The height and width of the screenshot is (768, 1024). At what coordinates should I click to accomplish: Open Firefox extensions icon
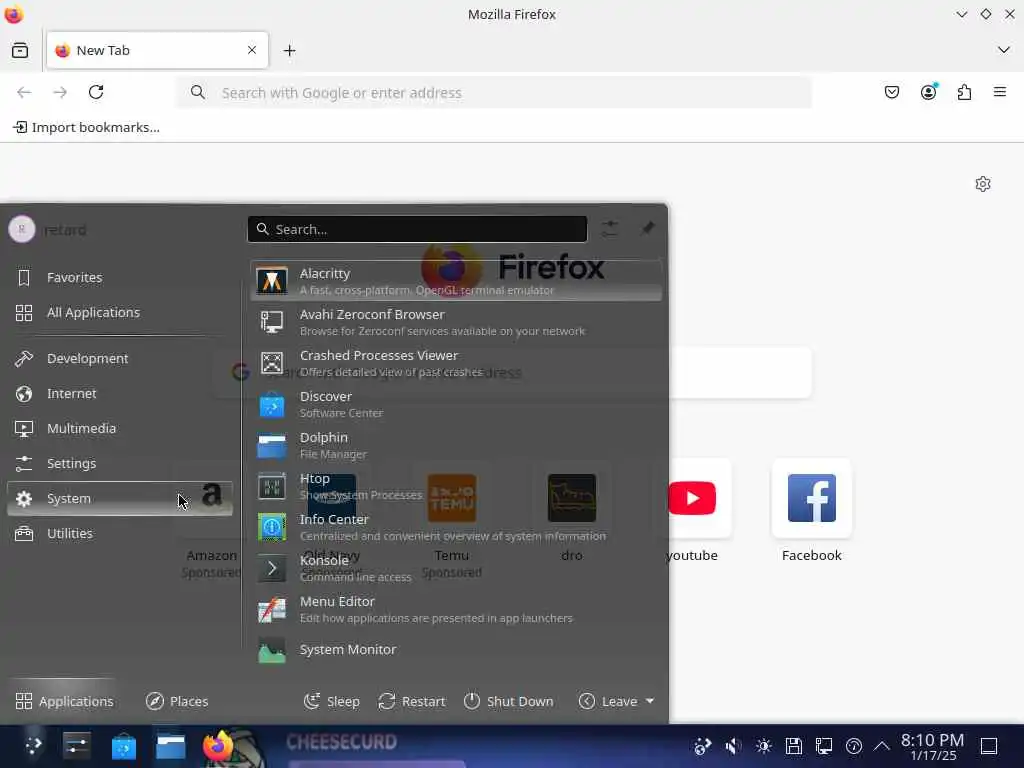pos(965,92)
